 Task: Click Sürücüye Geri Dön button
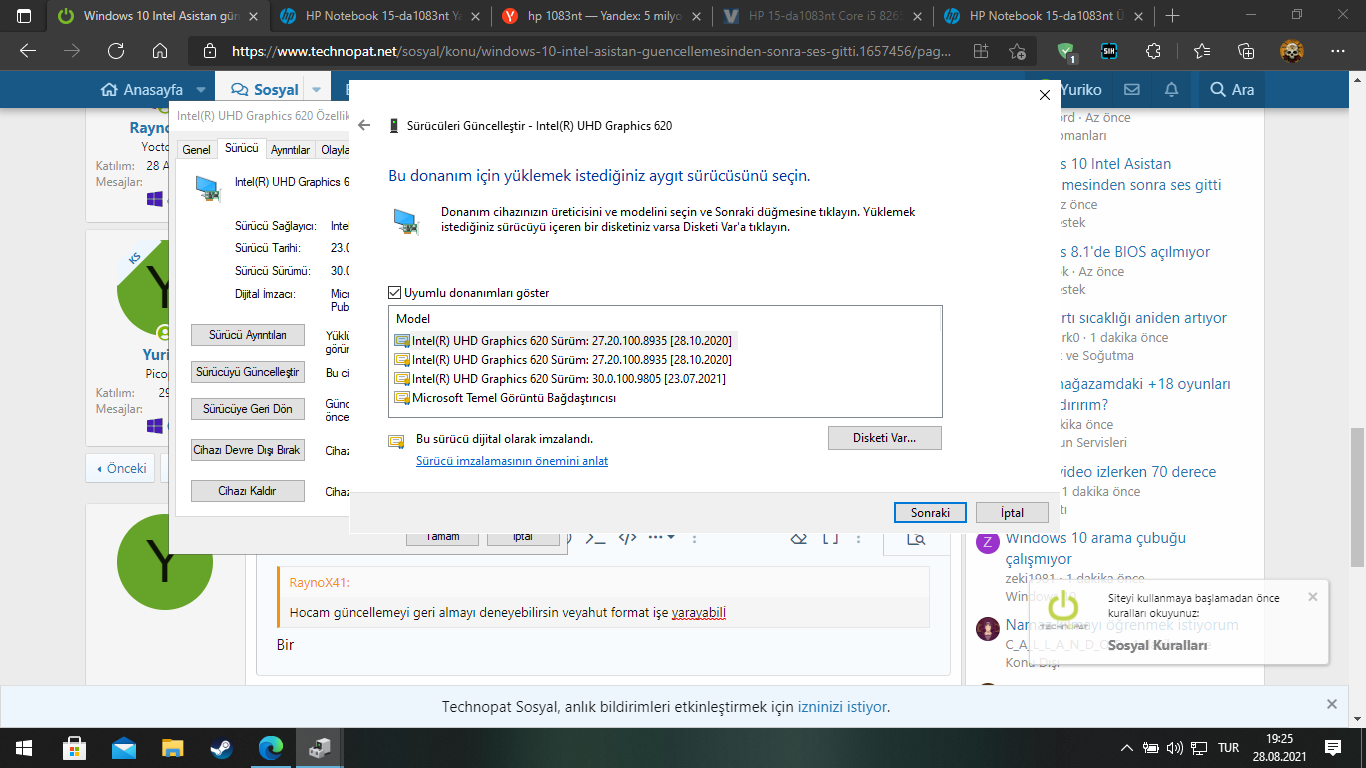point(248,409)
